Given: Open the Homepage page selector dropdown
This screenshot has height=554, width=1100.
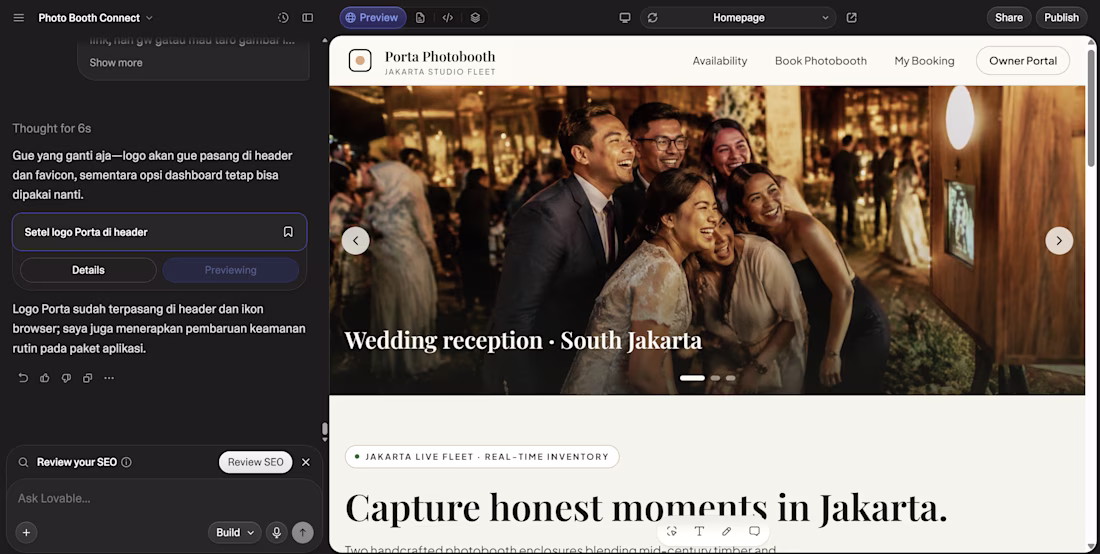Looking at the screenshot, I should point(738,18).
